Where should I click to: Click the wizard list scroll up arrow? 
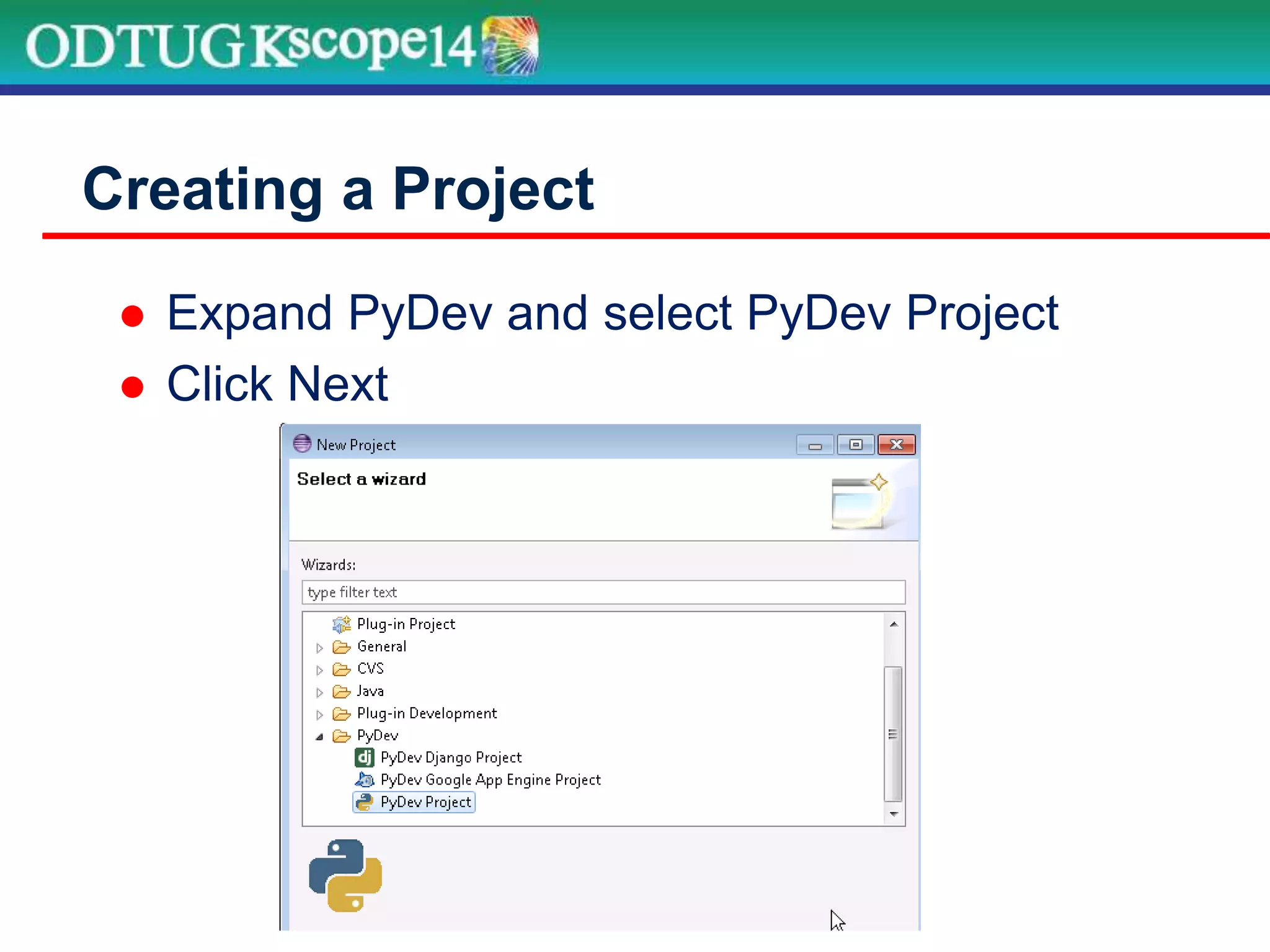894,624
